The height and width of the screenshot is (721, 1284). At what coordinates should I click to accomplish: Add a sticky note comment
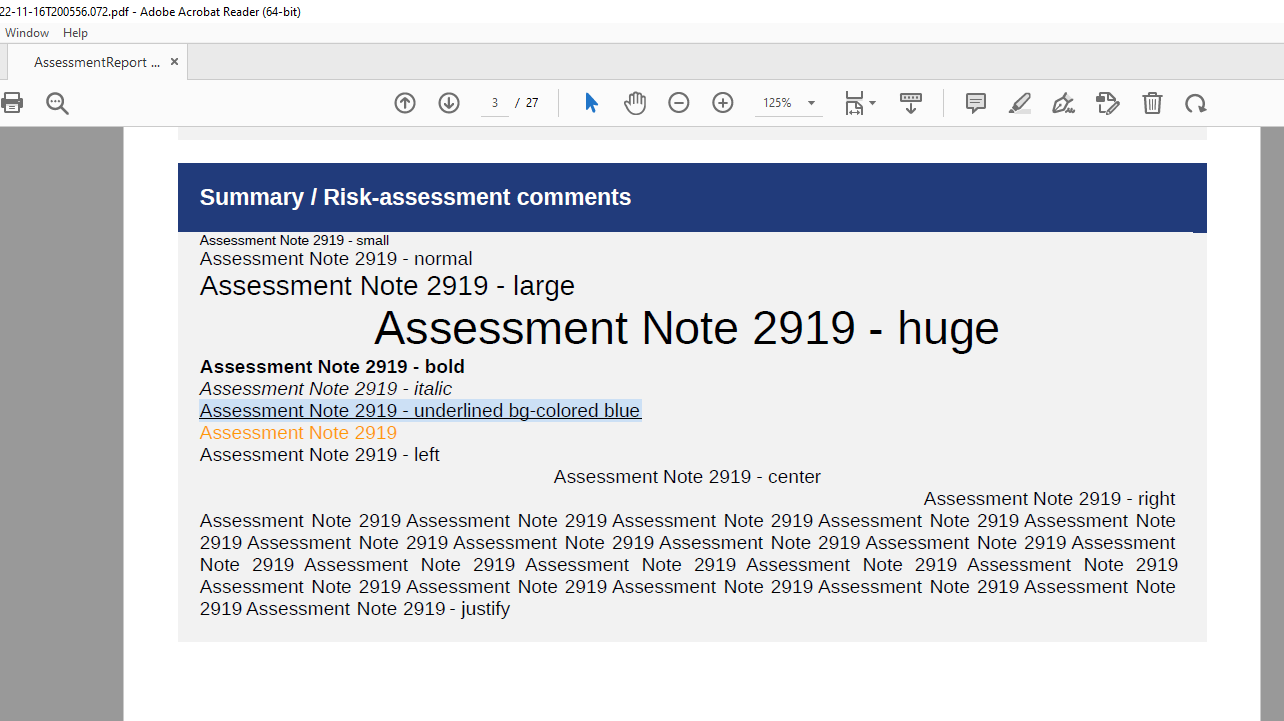point(976,103)
